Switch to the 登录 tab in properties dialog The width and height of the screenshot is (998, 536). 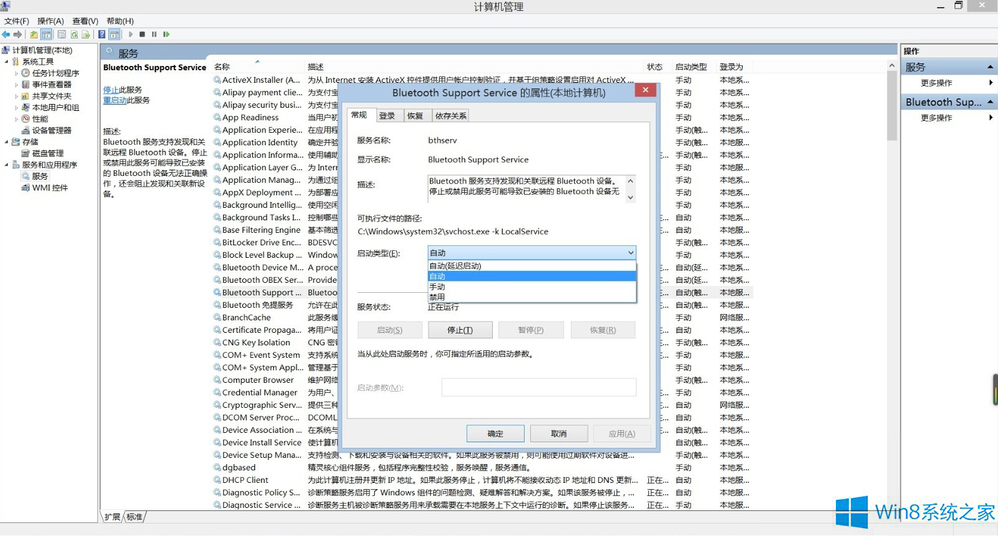(x=387, y=116)
